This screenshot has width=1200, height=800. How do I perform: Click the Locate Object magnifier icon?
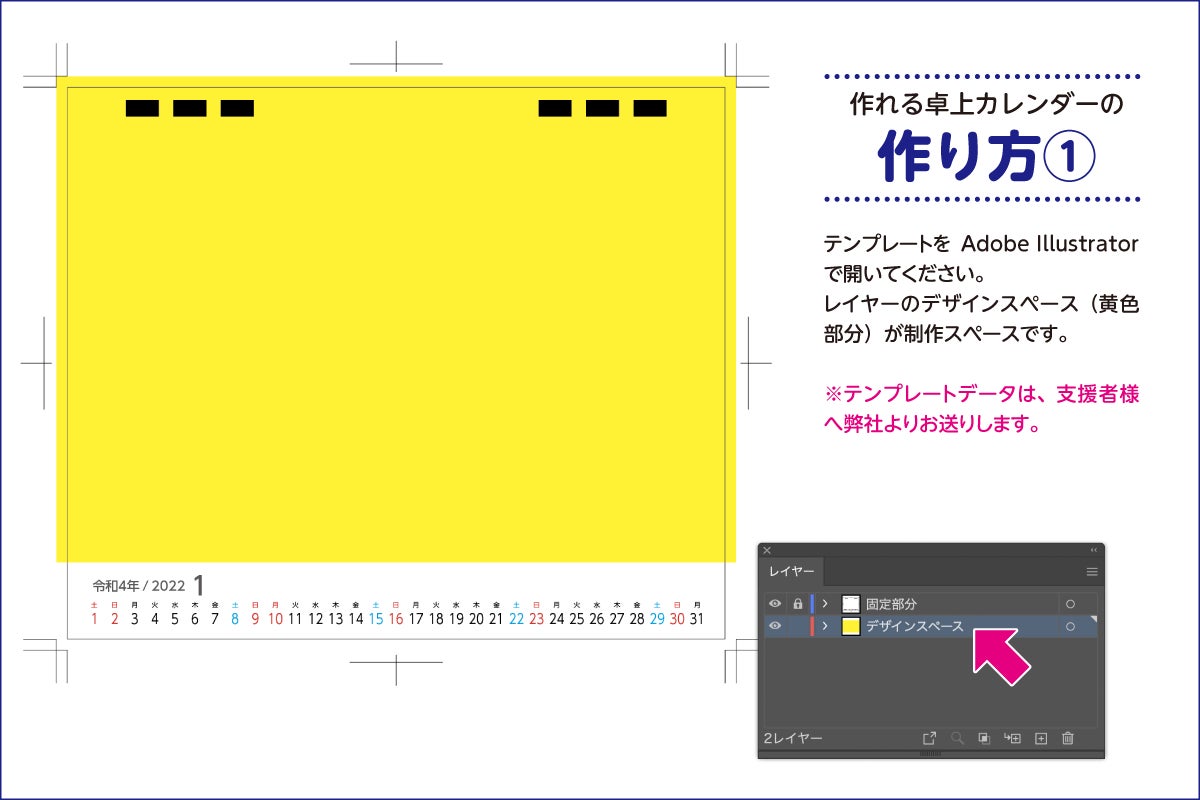pyautogui.click(x=957, y=738)
